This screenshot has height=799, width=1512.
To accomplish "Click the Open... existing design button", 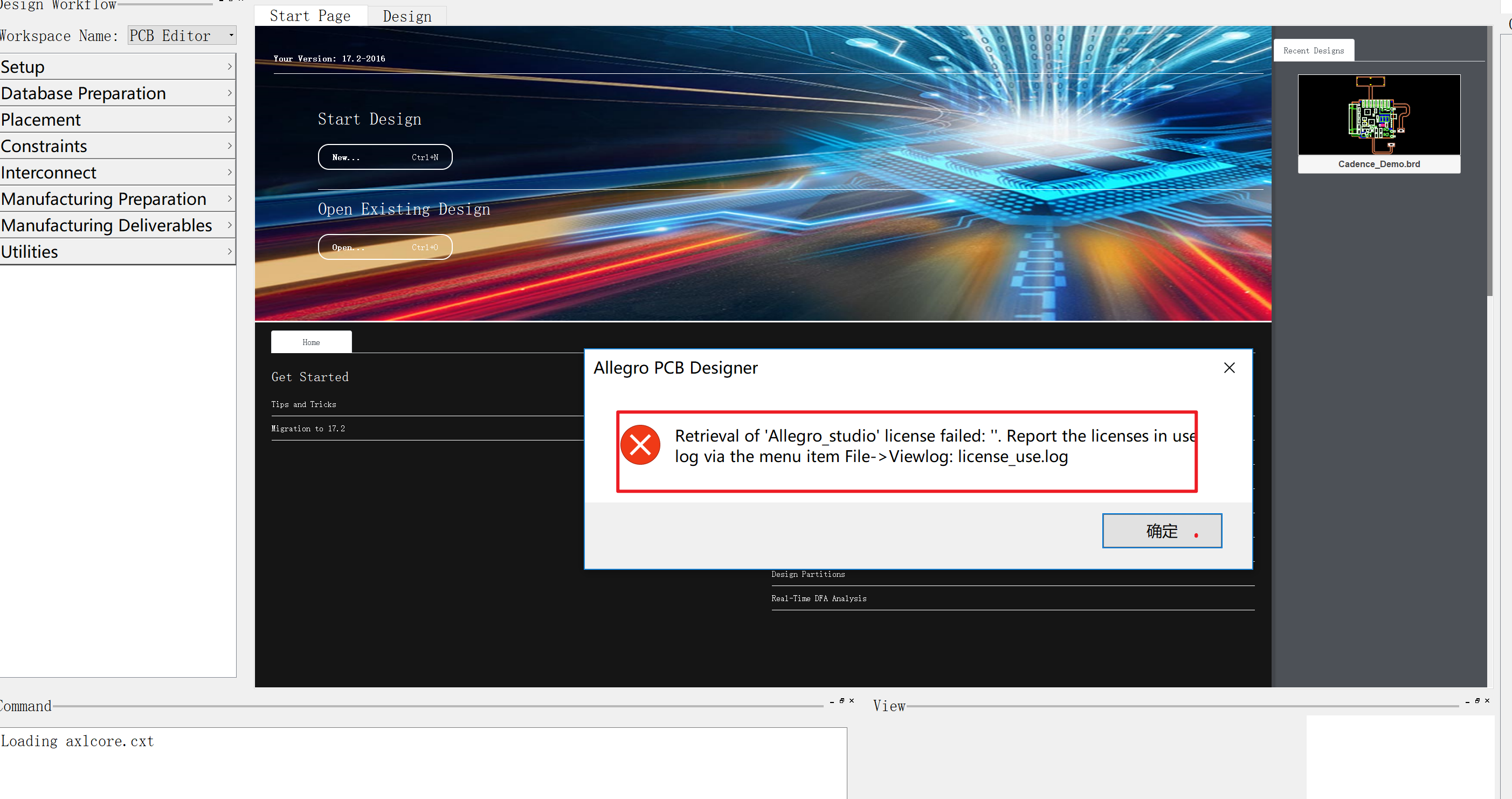I will [385, 247].
